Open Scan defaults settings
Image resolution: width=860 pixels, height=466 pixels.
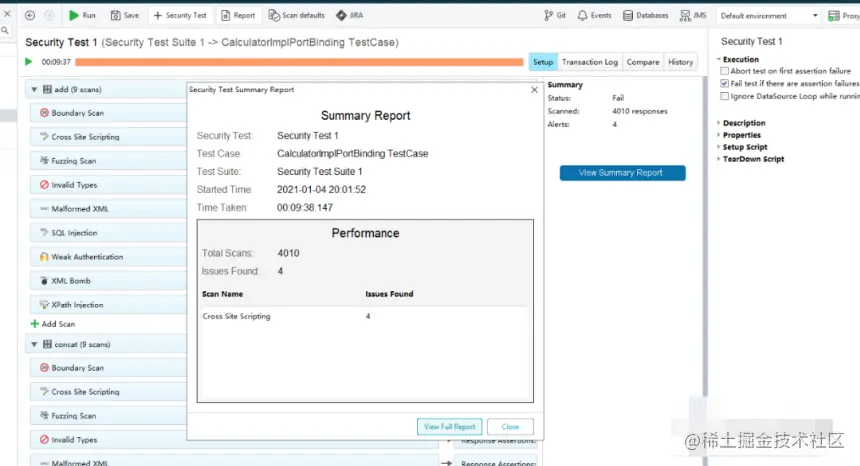[x=296, y=15]
